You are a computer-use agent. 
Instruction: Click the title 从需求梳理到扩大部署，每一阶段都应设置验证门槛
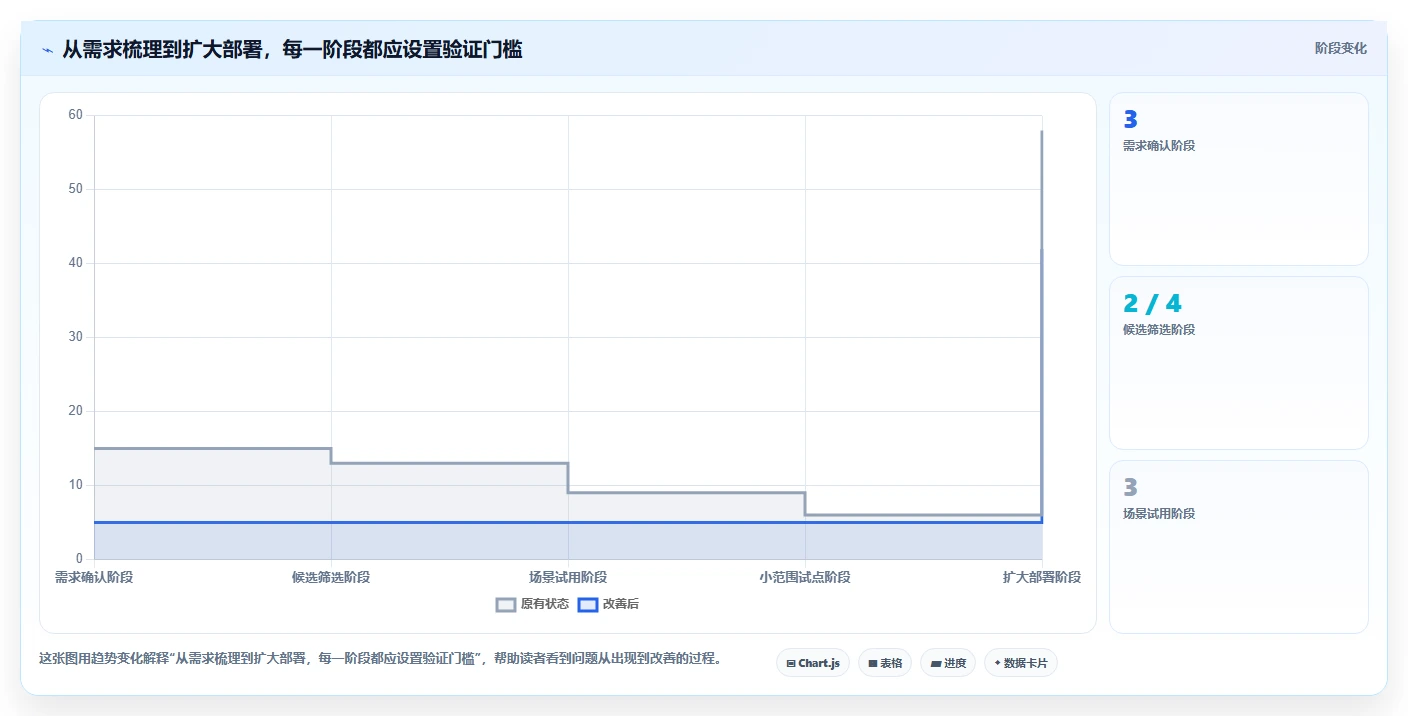(292, 49)
